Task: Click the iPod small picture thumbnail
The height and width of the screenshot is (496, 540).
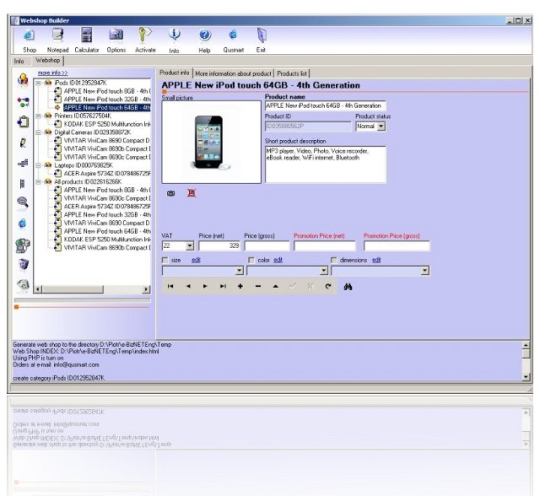Action: (211, 142)
